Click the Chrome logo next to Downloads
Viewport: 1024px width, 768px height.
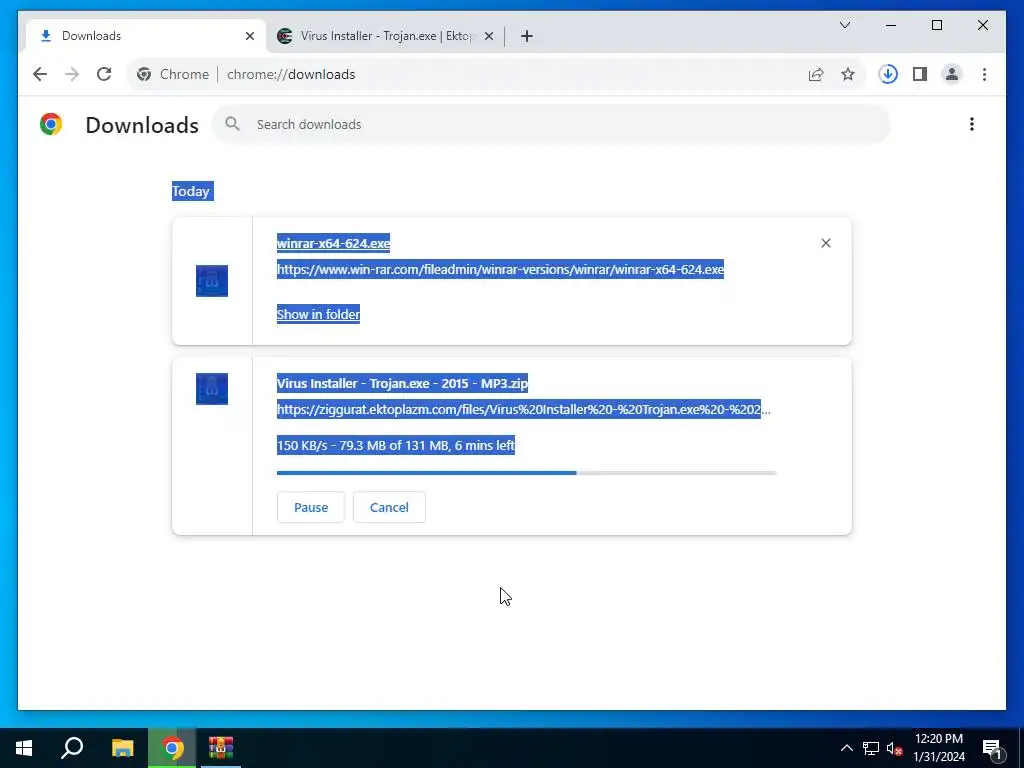pos(51,124)
